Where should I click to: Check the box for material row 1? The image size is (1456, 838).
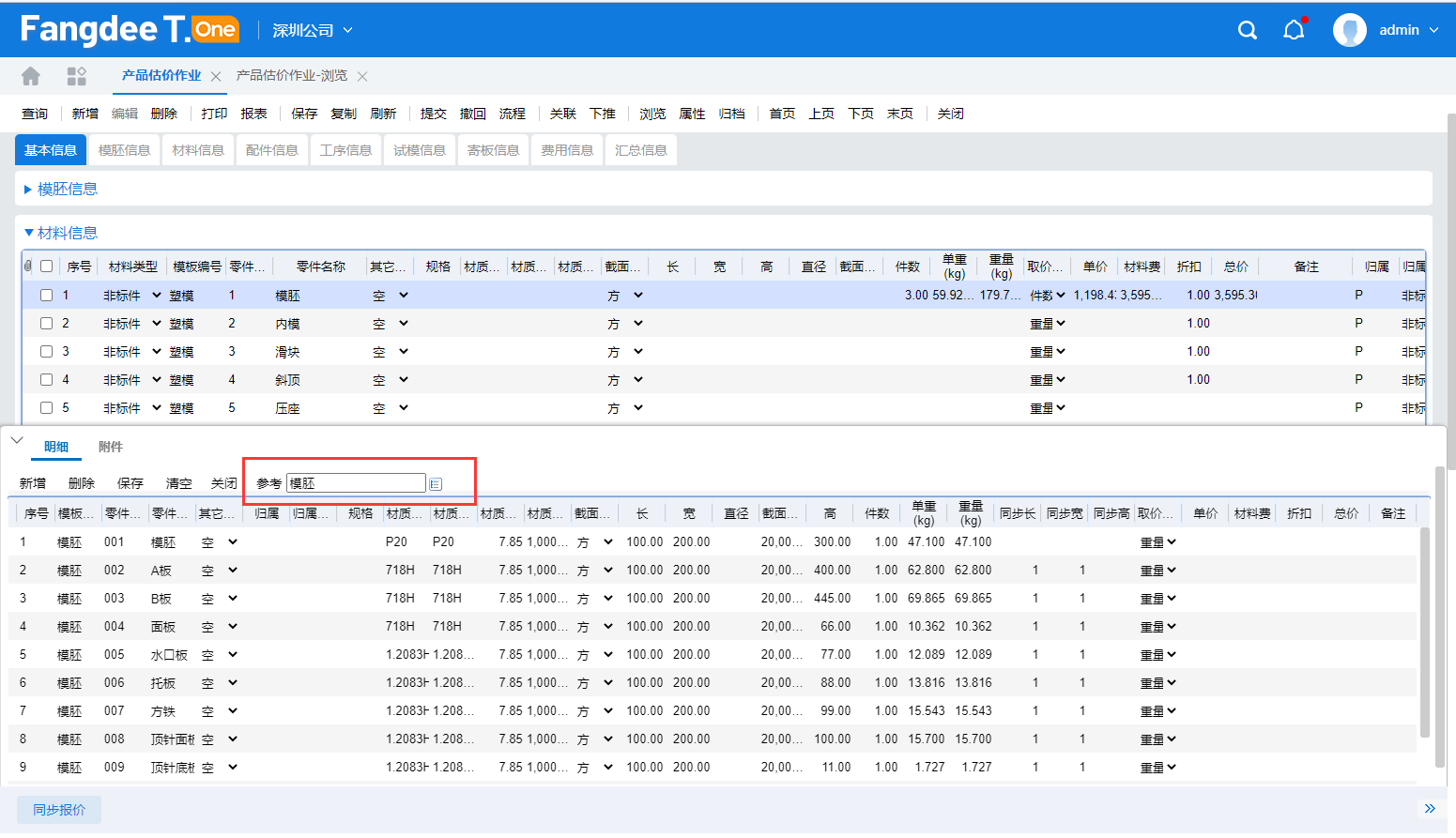pos(46,296)
